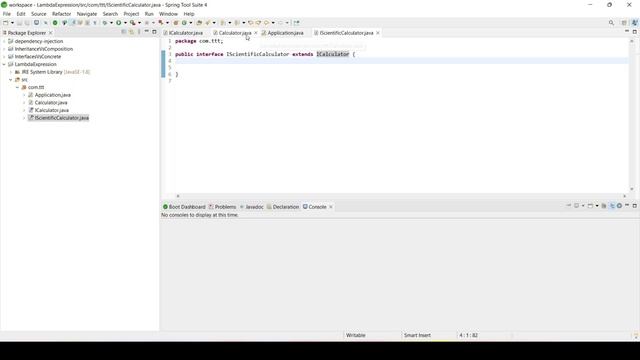The height and width of the screenshot is (360, 640).
Task: Click the Search magnifier icon in toolbar
Action: coord(611,23)
